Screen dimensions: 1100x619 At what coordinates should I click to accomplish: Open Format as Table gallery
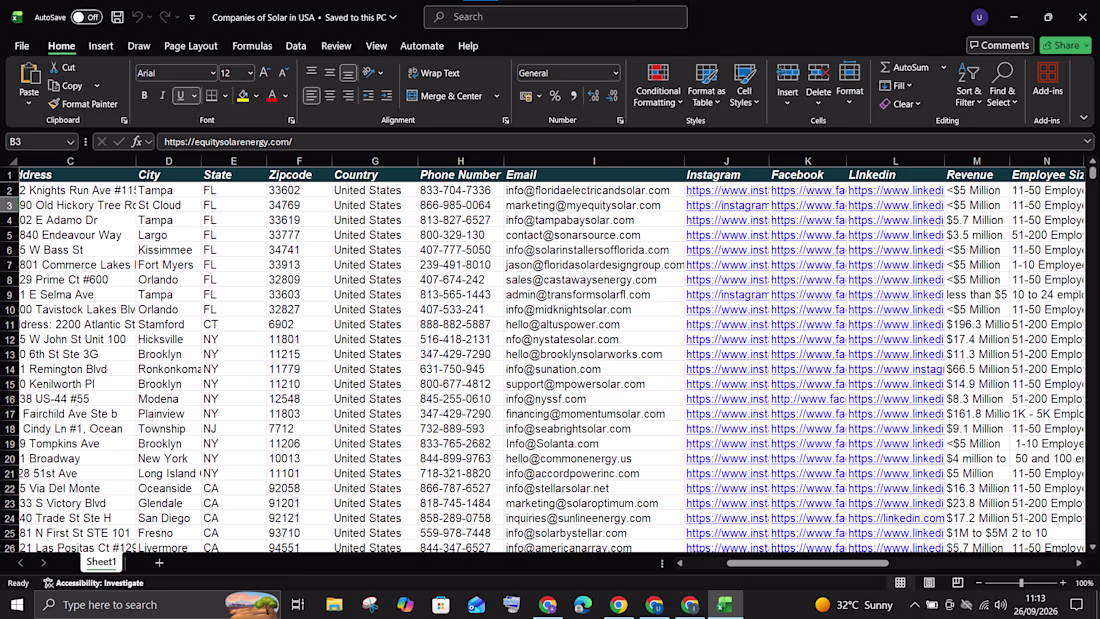pos(706,85)
